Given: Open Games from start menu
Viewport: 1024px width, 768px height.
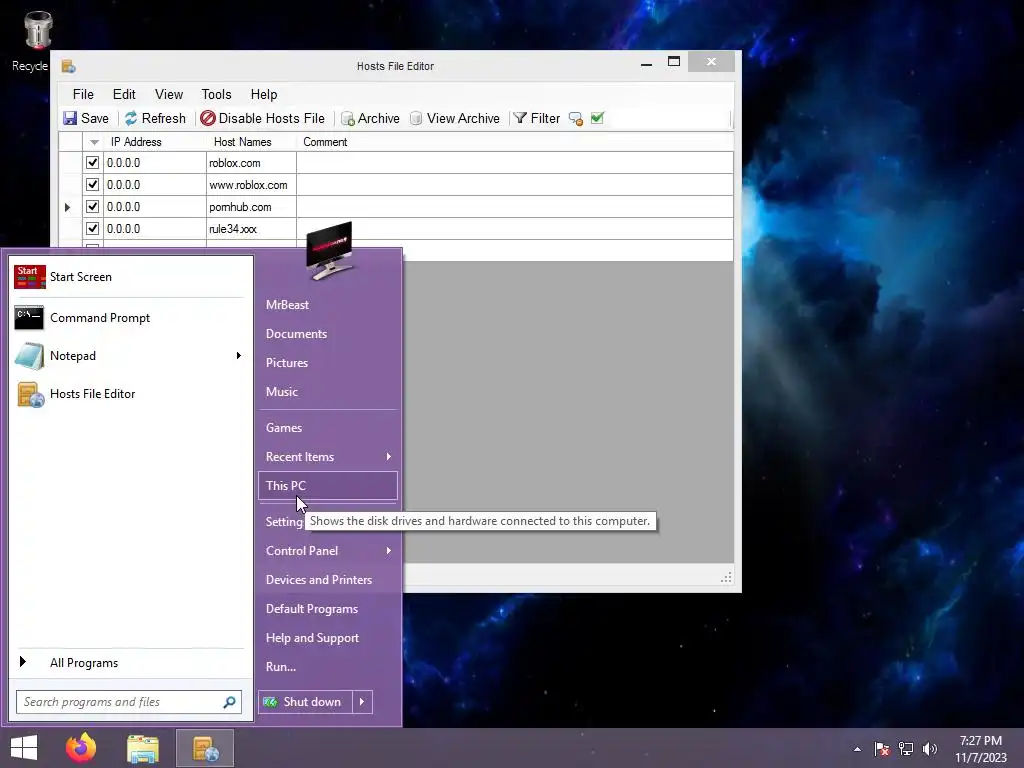Looking at the screenshot, I should [328, 428].
